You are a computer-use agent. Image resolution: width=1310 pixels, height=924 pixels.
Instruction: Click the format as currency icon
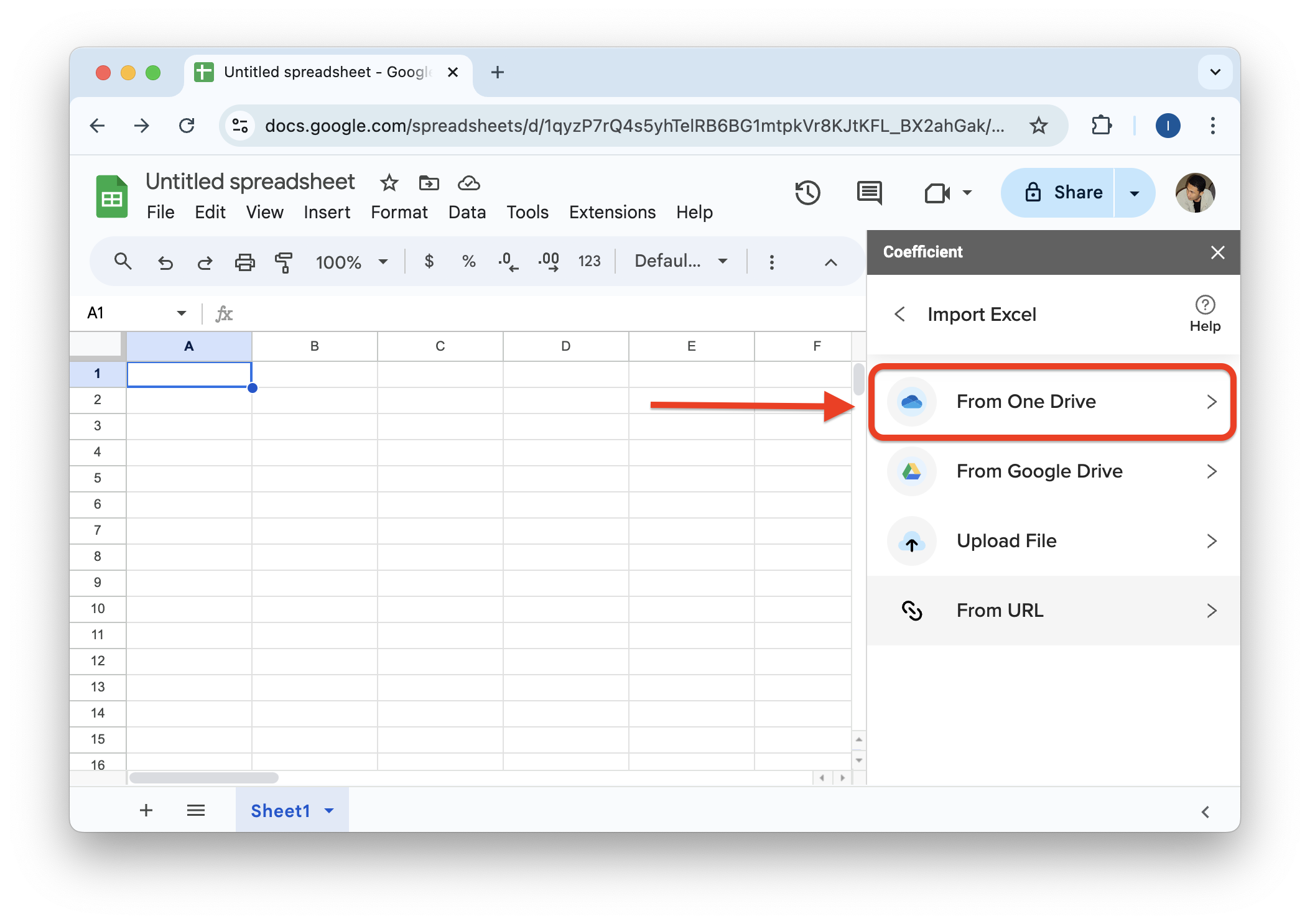429,261
